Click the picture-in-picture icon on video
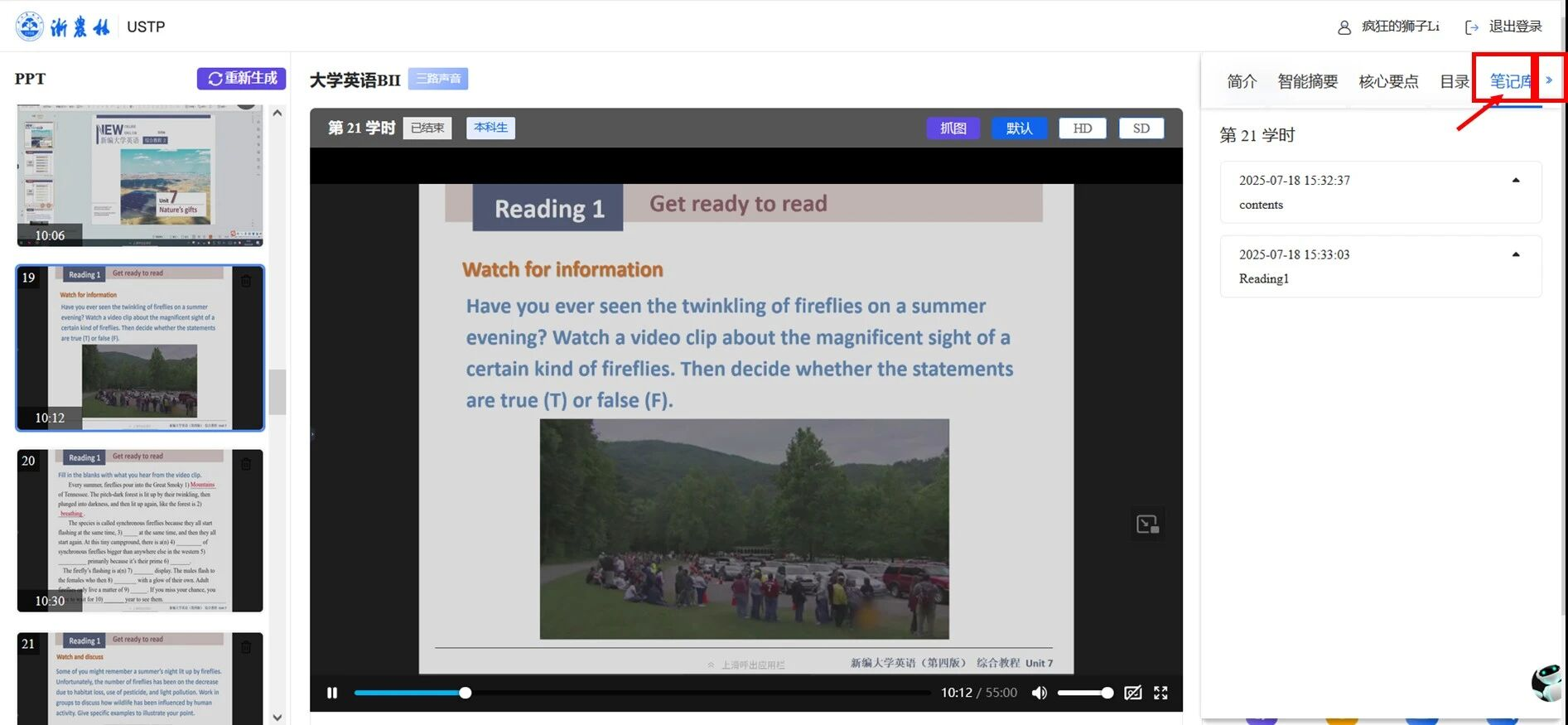The width and height of the screenshot is (1568, 725). tap(1147, 524)
